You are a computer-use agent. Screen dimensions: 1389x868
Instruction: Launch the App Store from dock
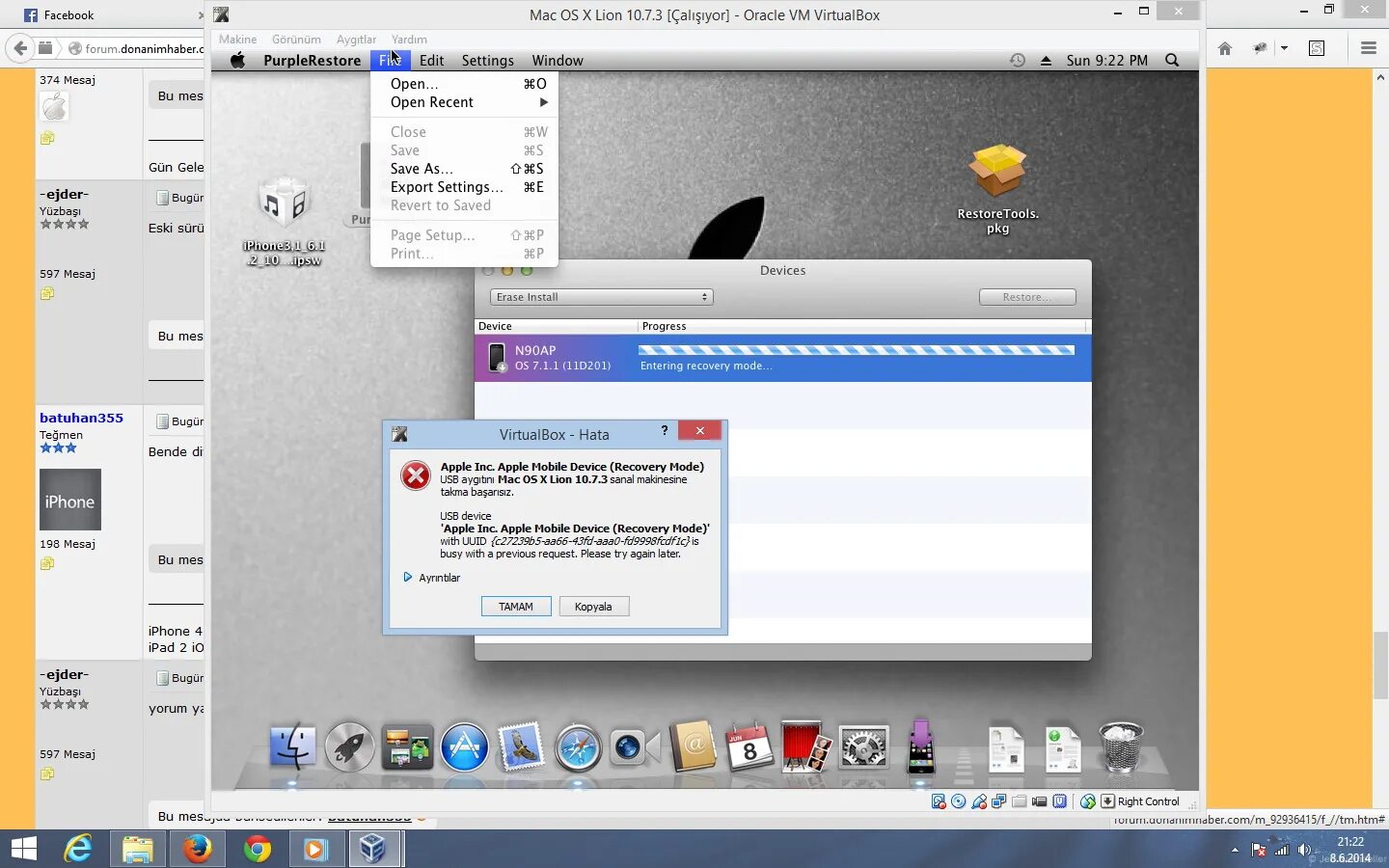(464, 747)
